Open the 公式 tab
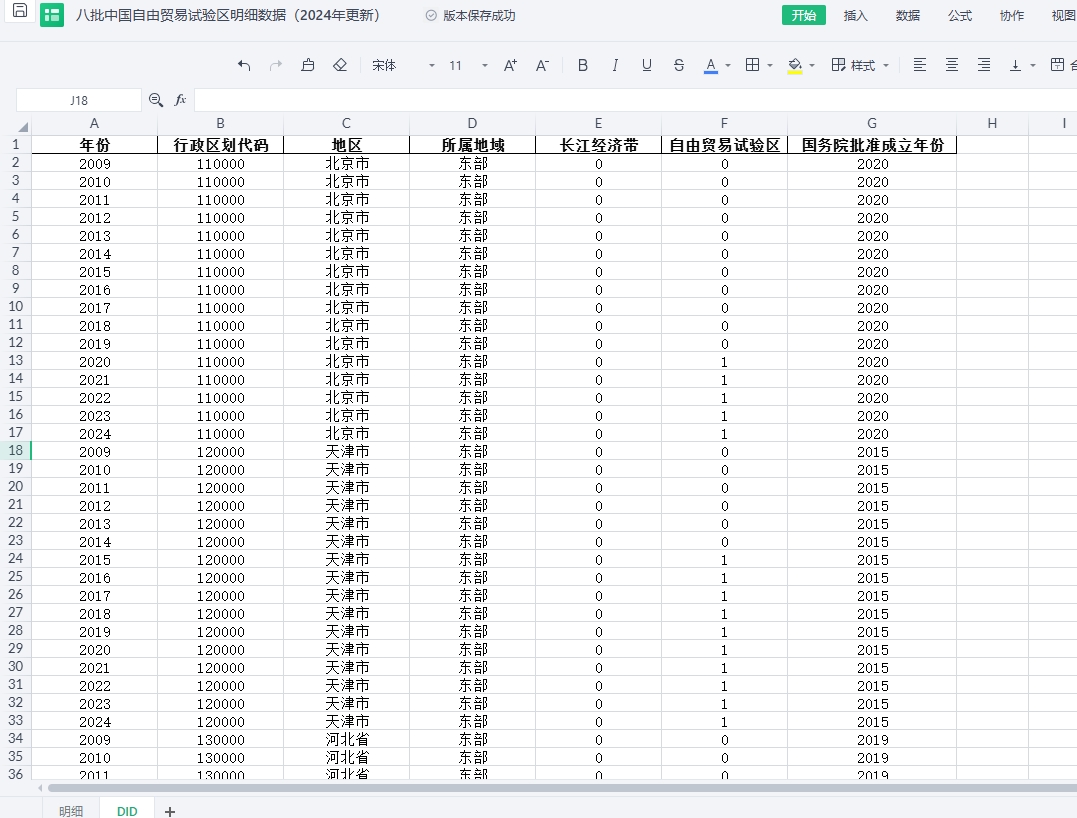This screenshot has width=1077, height=818. (960, 15)
